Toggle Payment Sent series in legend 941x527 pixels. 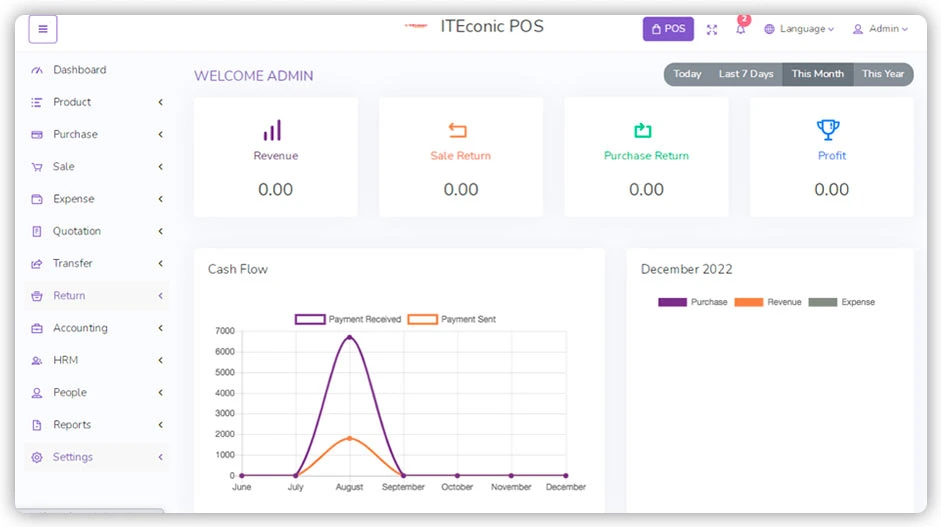(x=452, y=319)
